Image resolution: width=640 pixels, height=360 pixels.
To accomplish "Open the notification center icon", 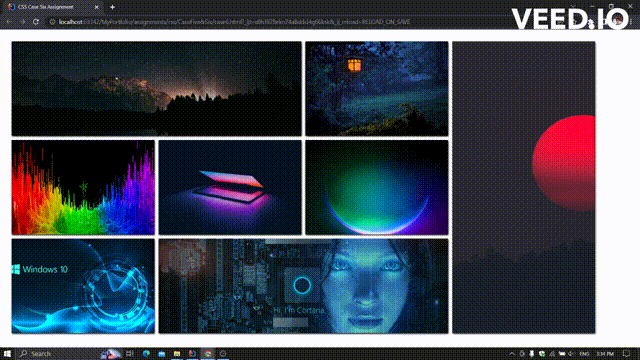I will click(x=627, y=353).
